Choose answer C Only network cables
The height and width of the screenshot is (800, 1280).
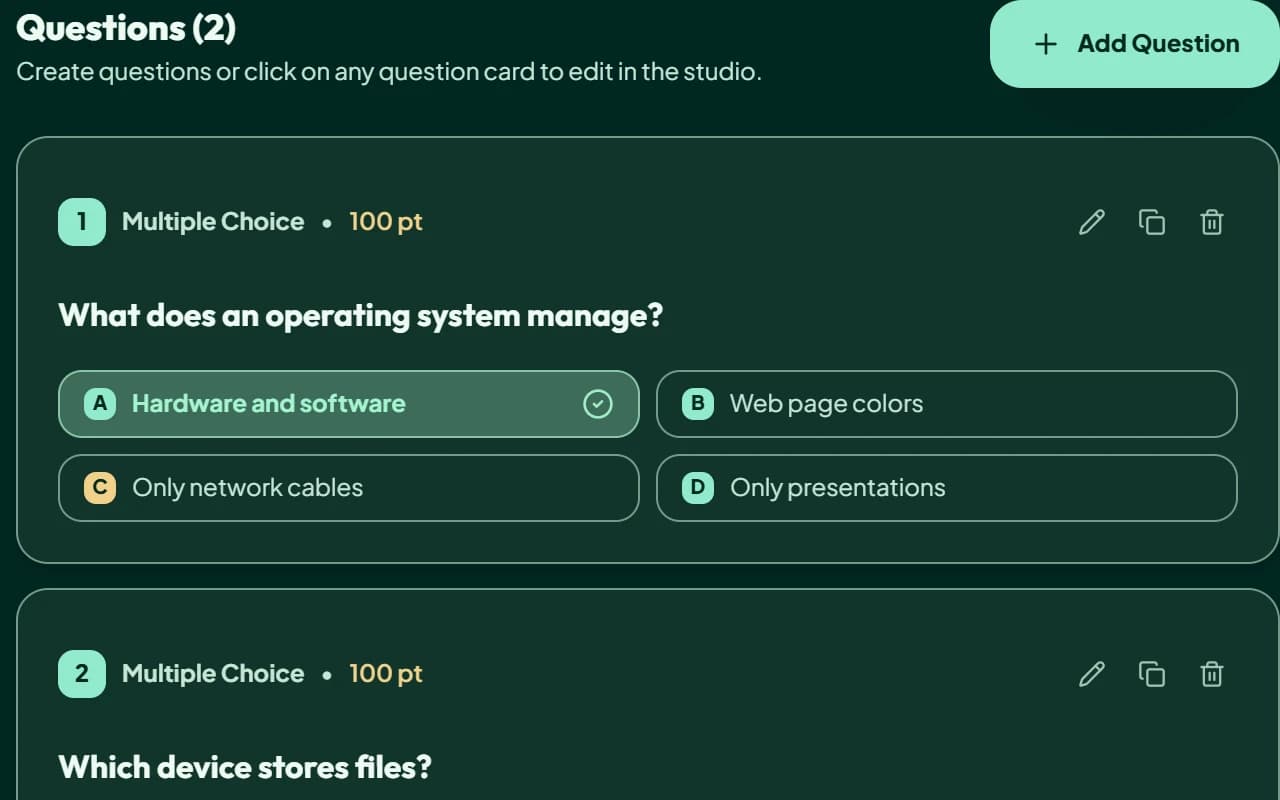(349, 488)
